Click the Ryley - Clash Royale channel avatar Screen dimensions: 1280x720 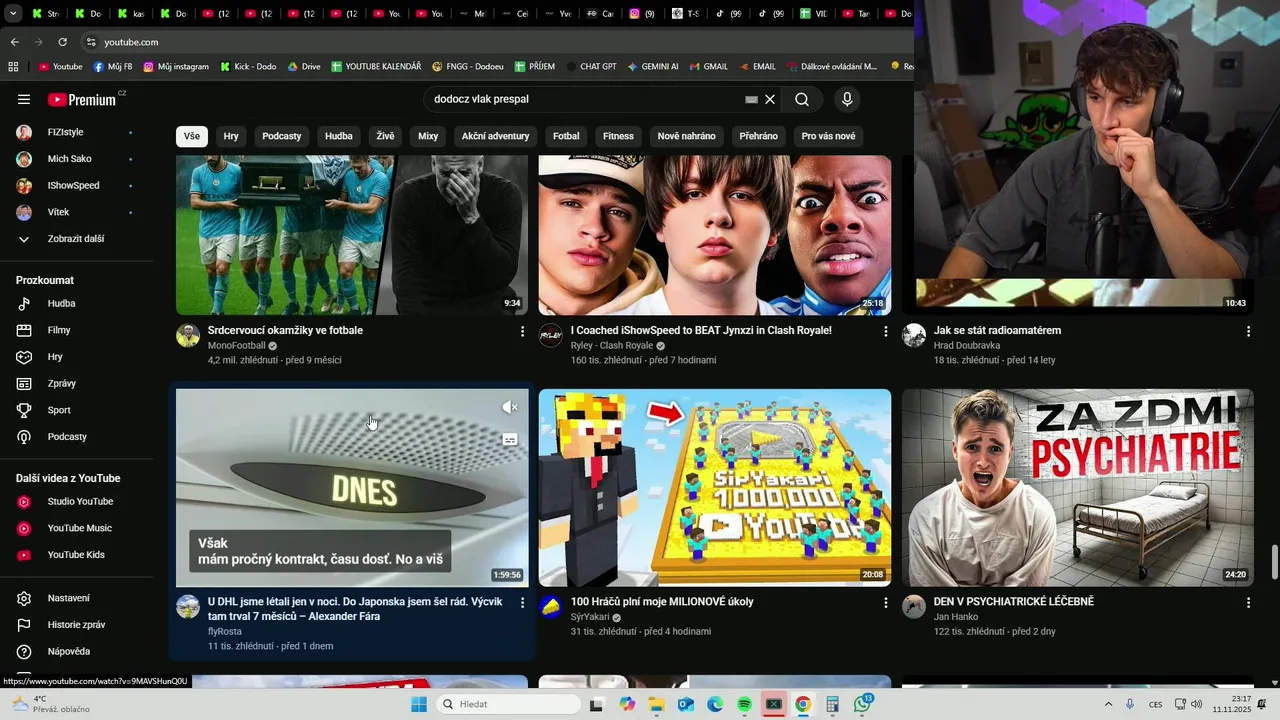pos(551,335)
